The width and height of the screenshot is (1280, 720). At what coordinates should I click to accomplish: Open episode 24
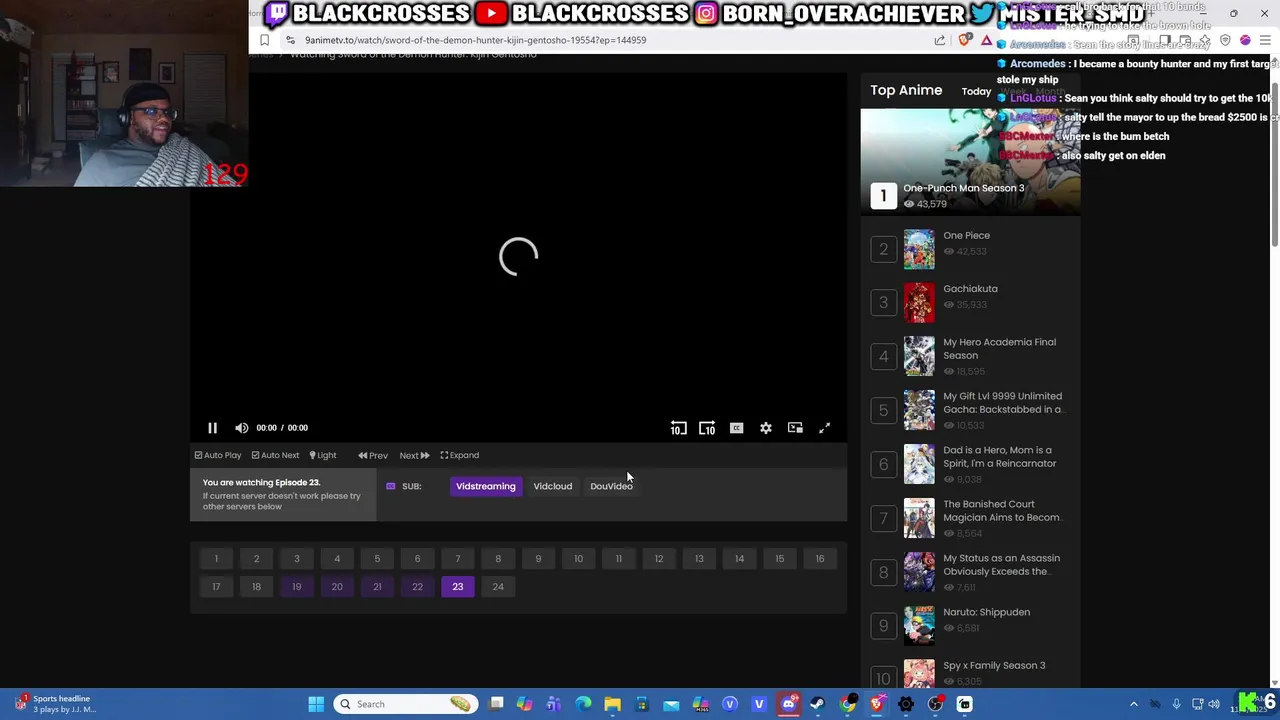click(498, 587)
